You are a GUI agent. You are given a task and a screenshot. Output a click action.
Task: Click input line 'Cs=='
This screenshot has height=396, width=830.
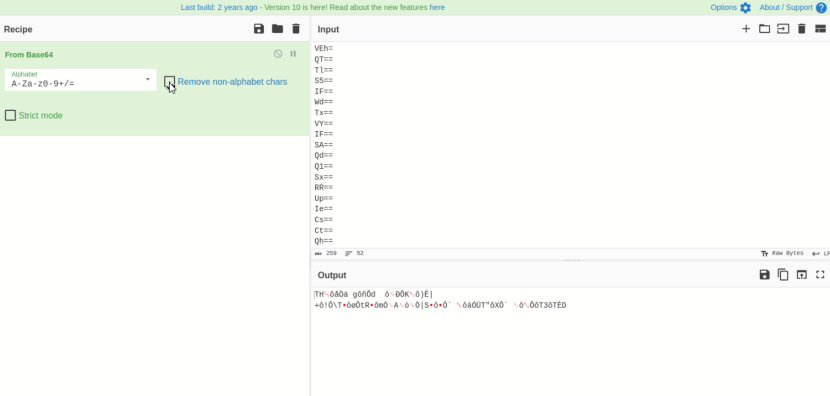pyautogui.click(x=323, y=220)
